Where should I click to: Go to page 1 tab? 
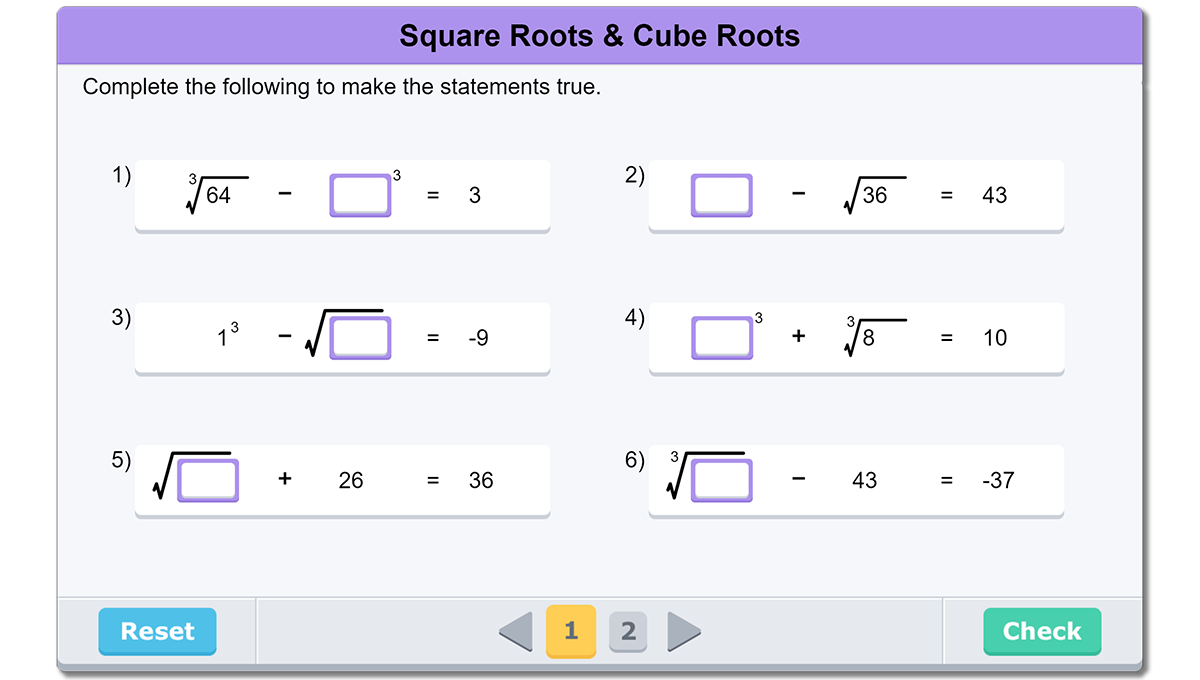click(571, 631)
